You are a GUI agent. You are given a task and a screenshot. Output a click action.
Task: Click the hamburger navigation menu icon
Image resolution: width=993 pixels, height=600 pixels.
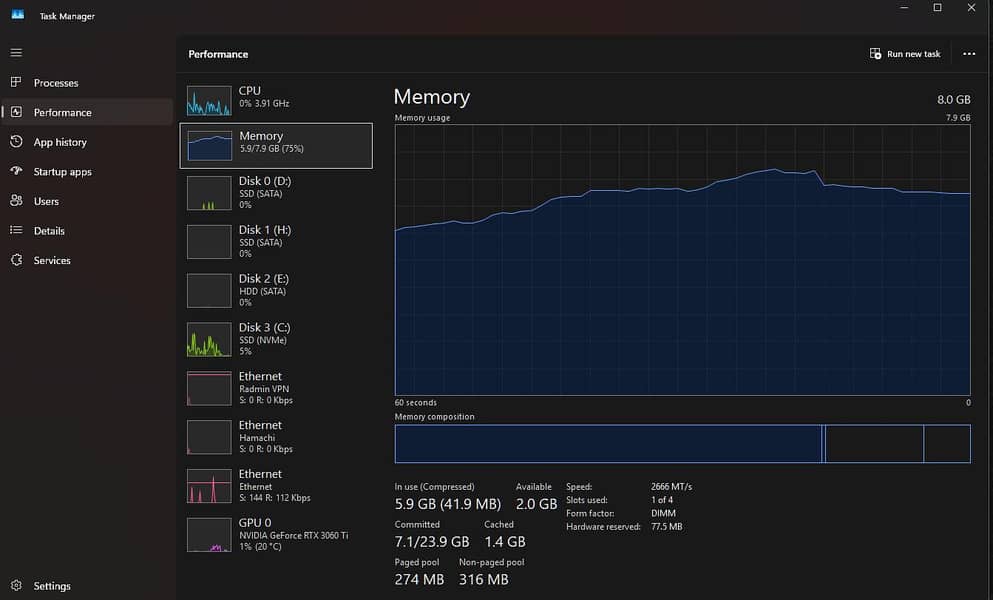(x=16, y=52)
